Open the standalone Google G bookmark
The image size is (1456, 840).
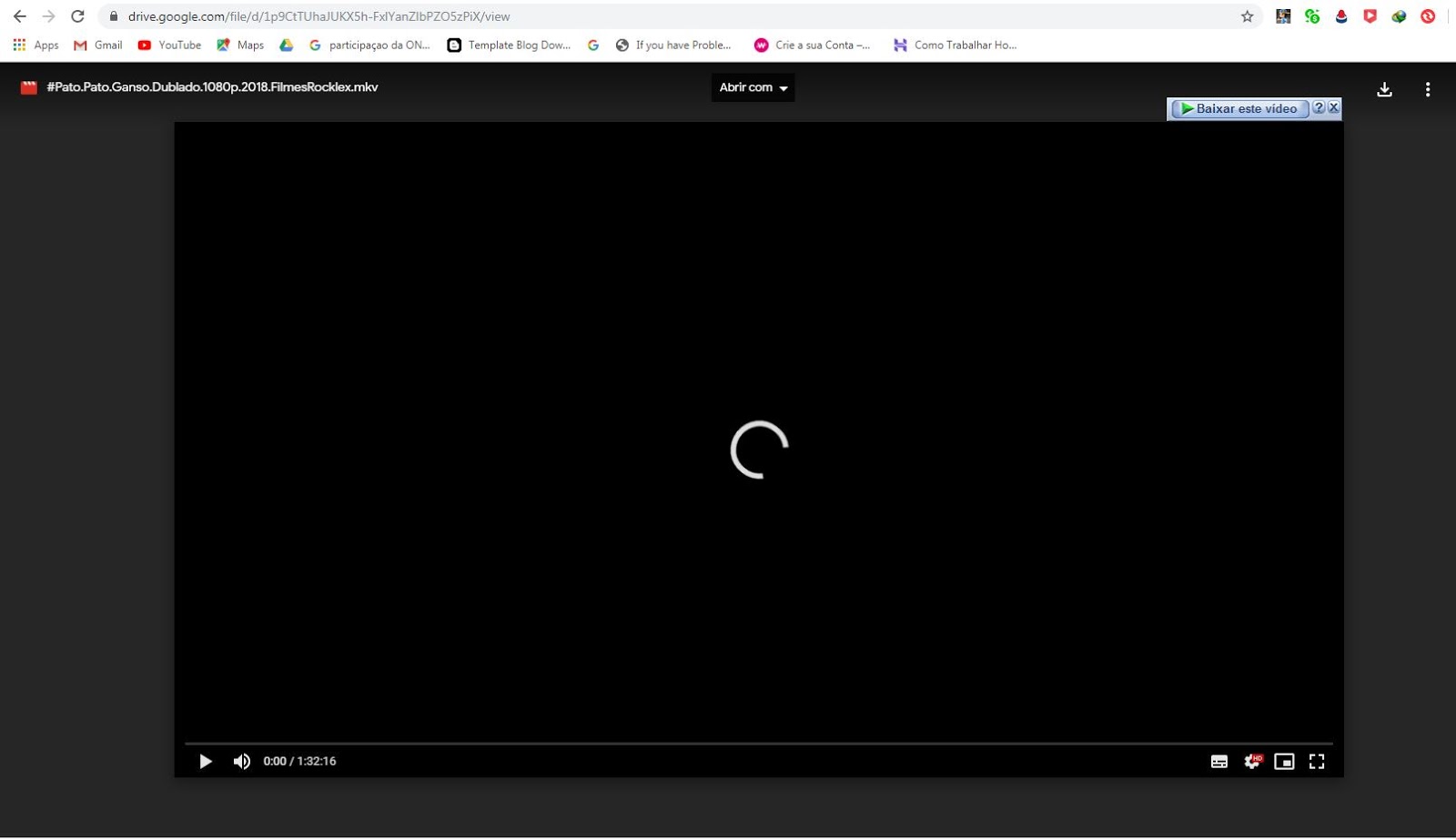click(593, 45)
